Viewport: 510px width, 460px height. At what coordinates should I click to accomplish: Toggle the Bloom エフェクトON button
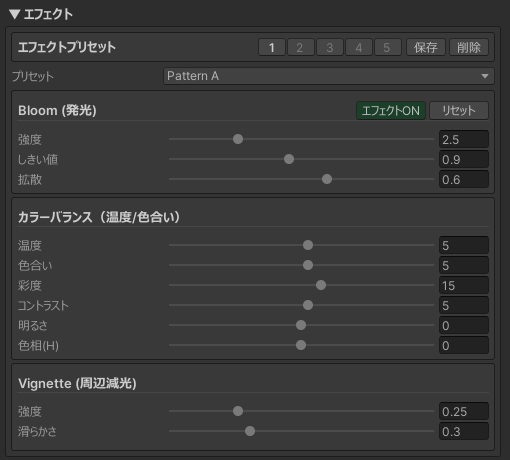click(x=391, y=111)
